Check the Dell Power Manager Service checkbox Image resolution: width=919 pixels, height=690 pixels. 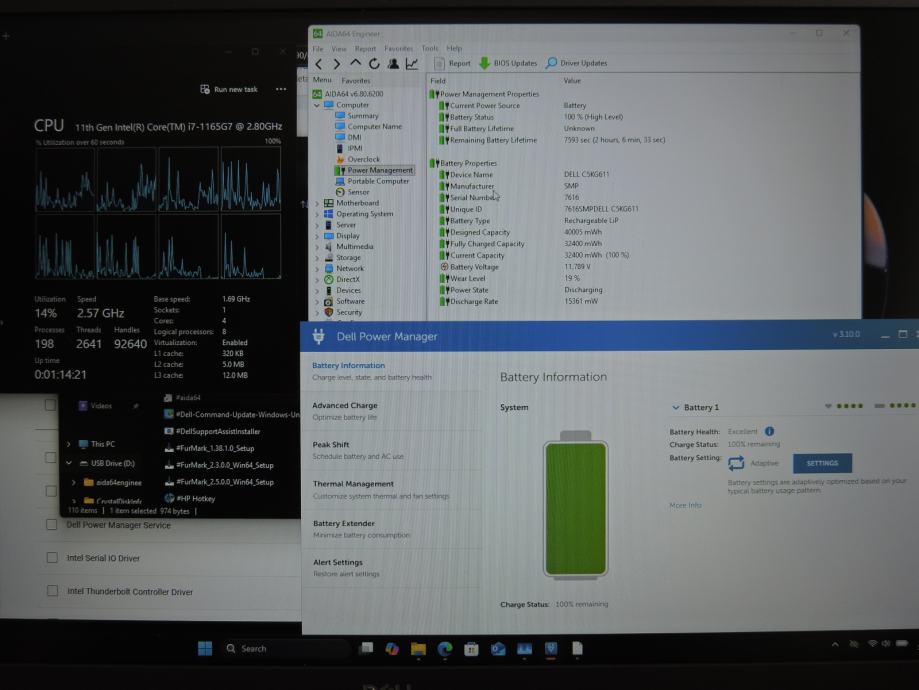pos(52,524)
